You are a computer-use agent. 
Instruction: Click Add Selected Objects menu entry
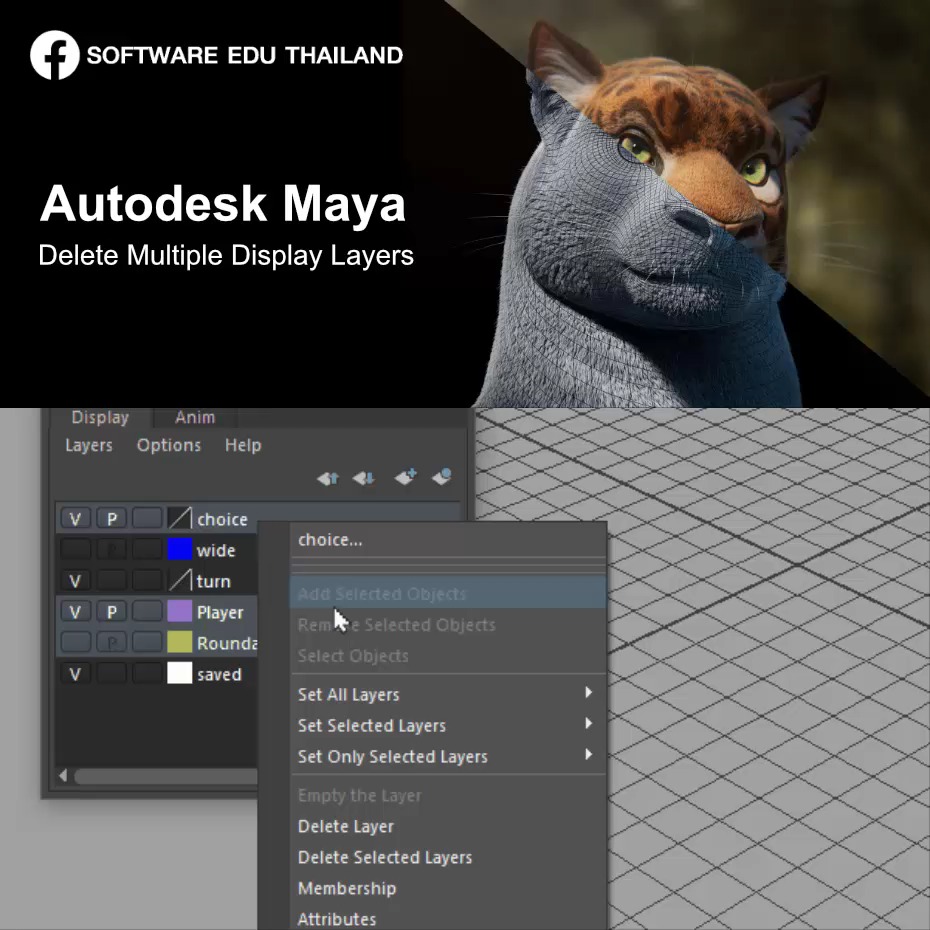click(448, 593)
